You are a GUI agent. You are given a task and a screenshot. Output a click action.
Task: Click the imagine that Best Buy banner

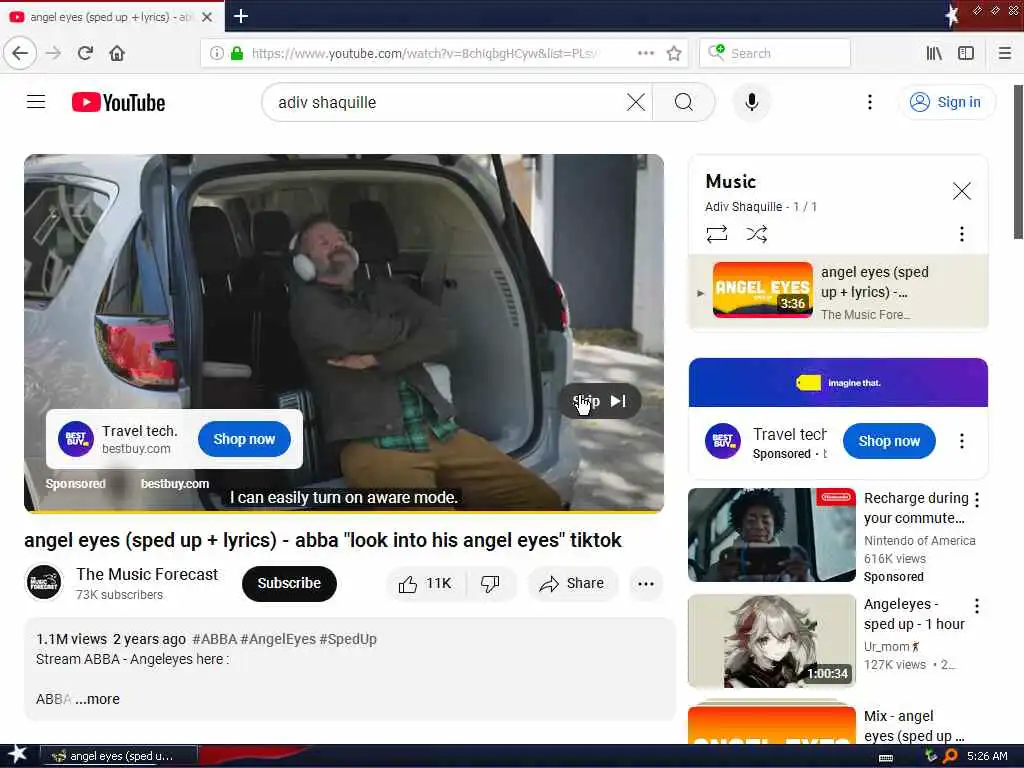pyautogui.click(x=838, y=383)
